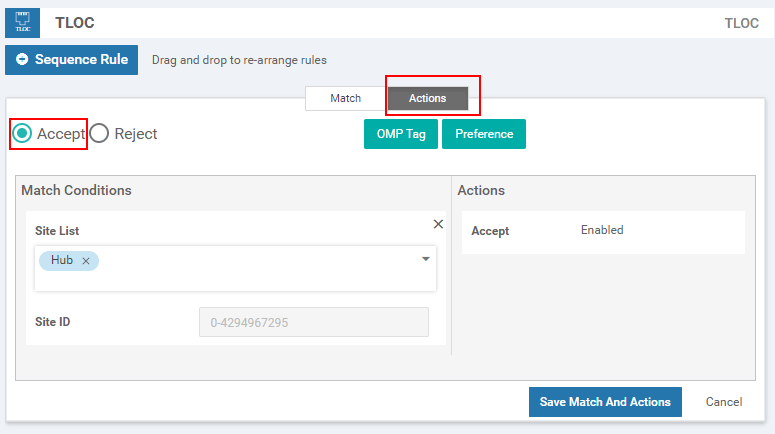Image resolution: width=775 pixels, height=434 pixels.
Task: Select the Accept radio button
Action: [22, 133]
